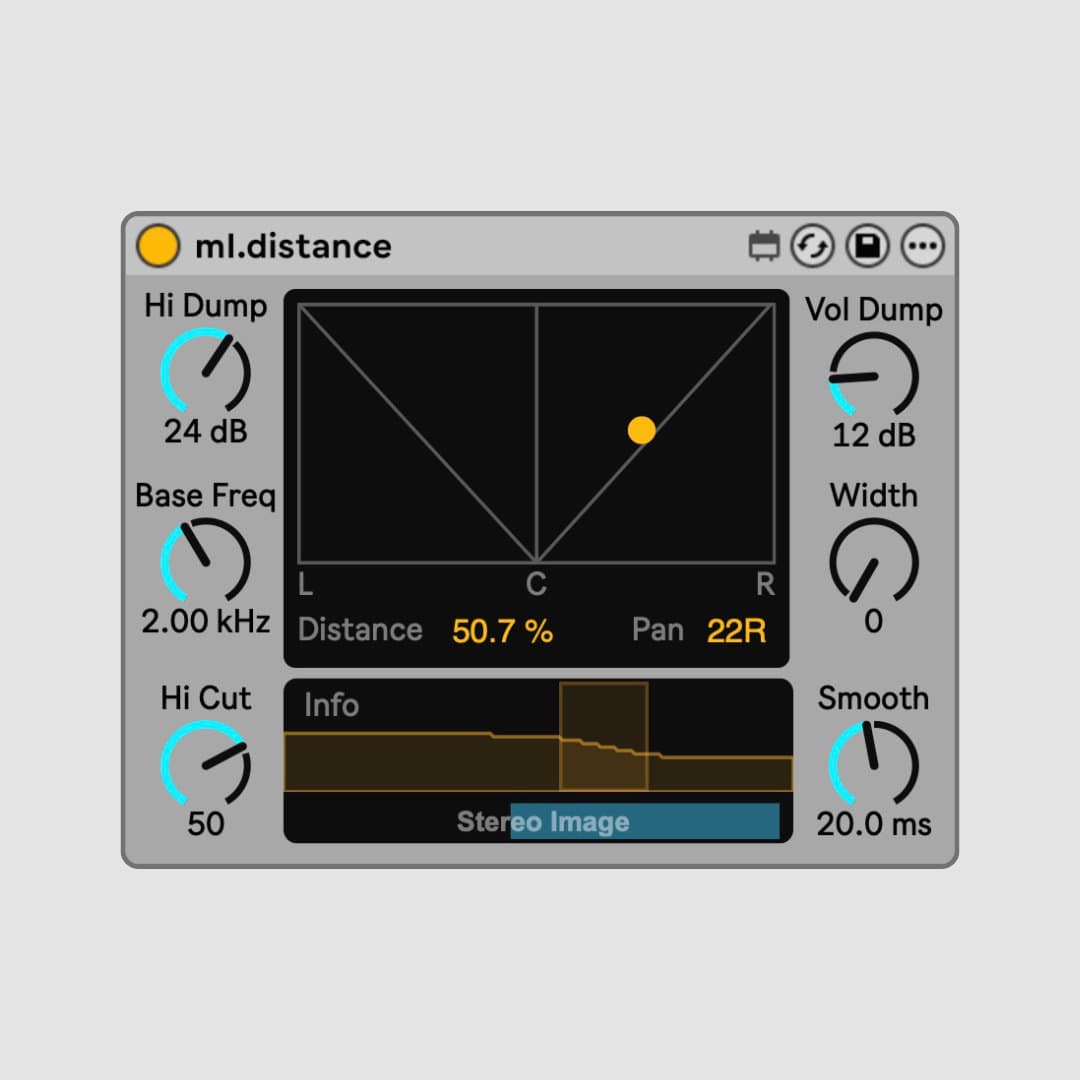
Task: Click the ml.distance title bar
Action: tap(290, 246)
